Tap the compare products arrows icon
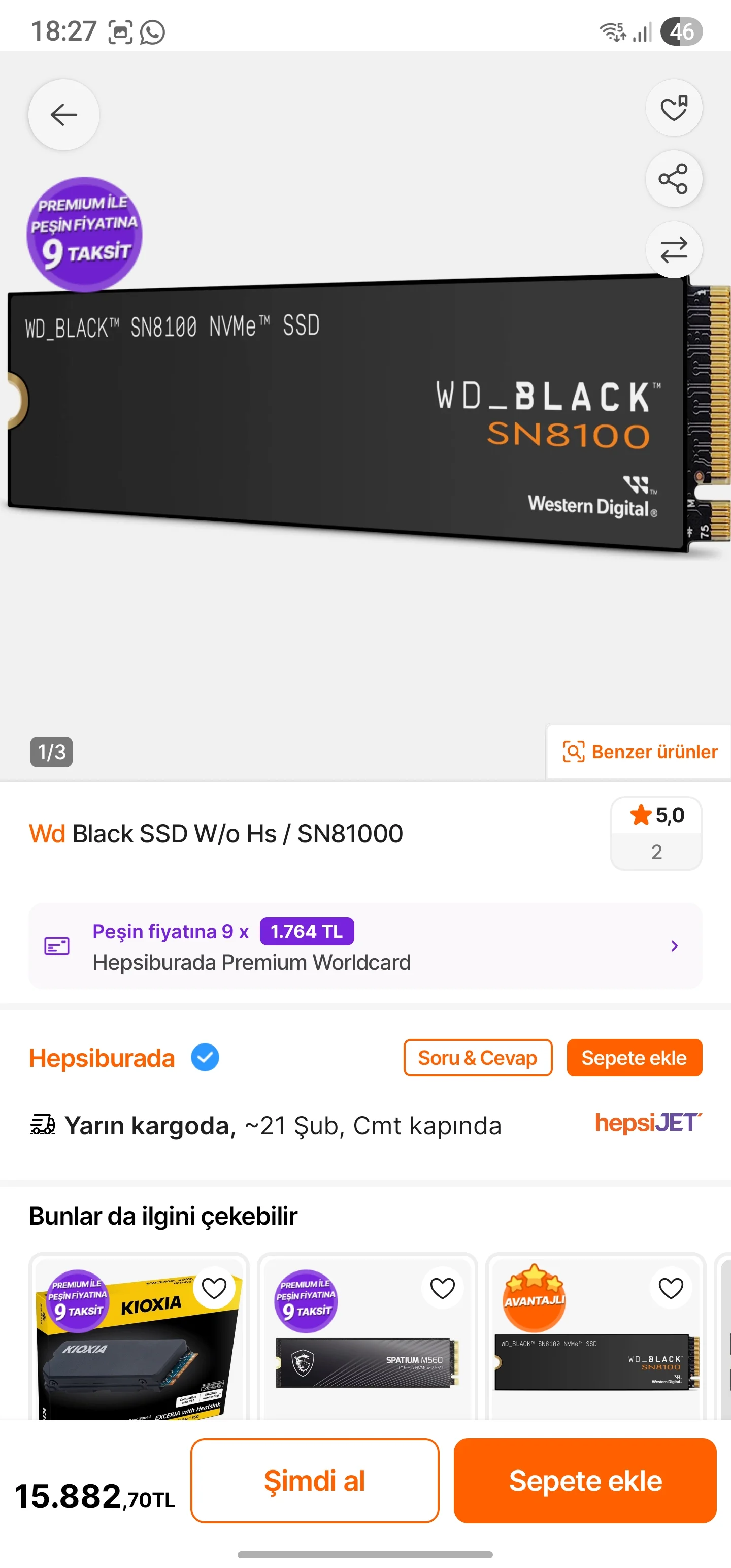The height and width of the screenshot is (1568, 731). 674,249
